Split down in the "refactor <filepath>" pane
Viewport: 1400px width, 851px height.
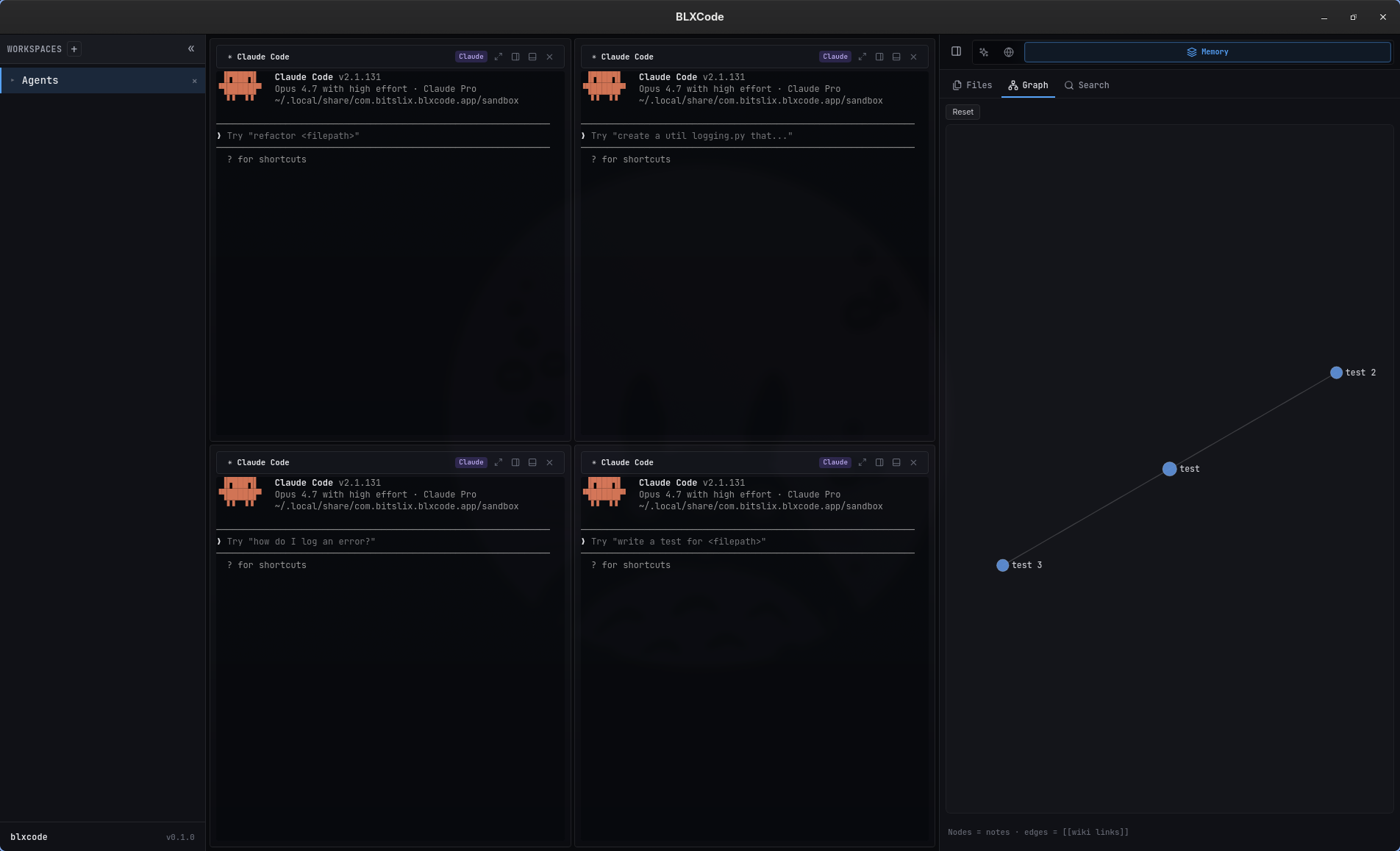tap(532, 57)
